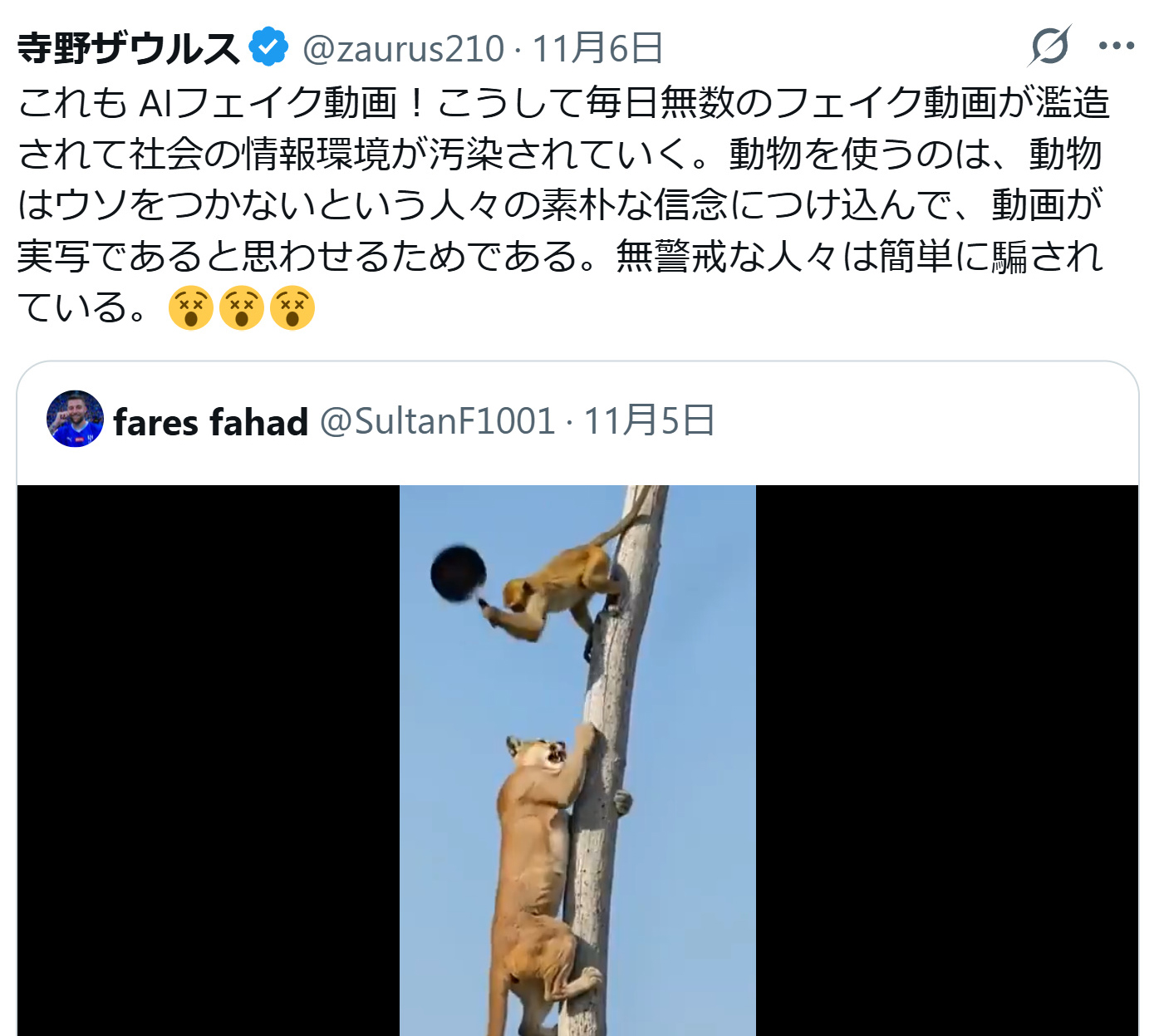Screen dimensions: 1159x1036
Task: Click the first dizzy face emoji
Action: pos(191,308)
